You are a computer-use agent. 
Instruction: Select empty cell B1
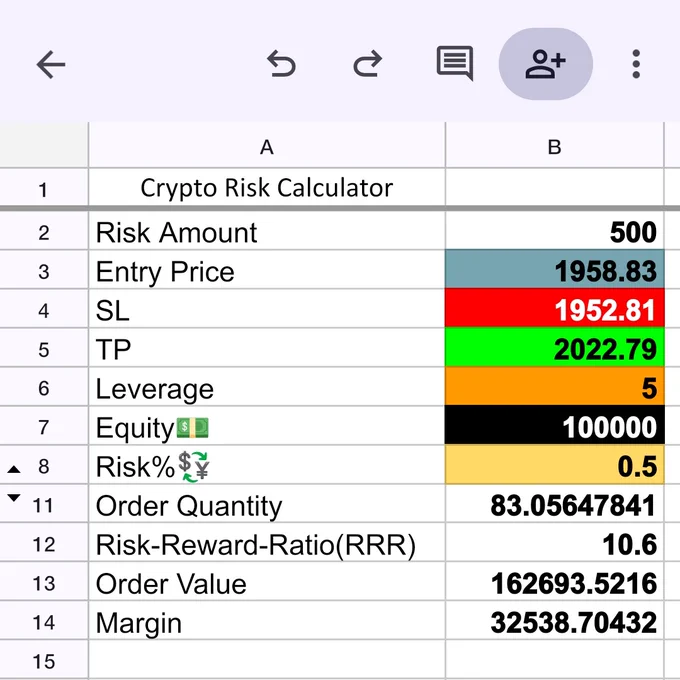pyautogui.click(x=555, y=188)
